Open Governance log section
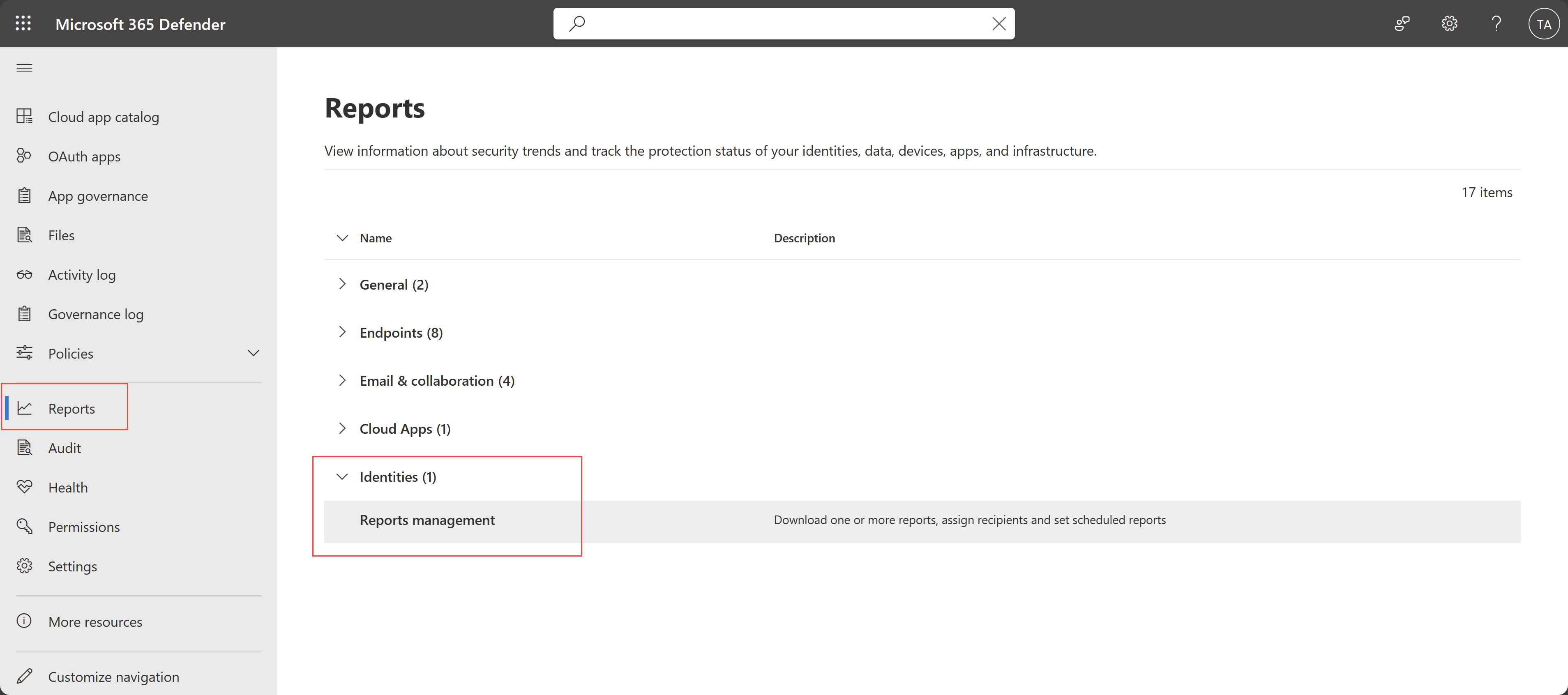The image size is (1568, 695). (x=96, y=313)
